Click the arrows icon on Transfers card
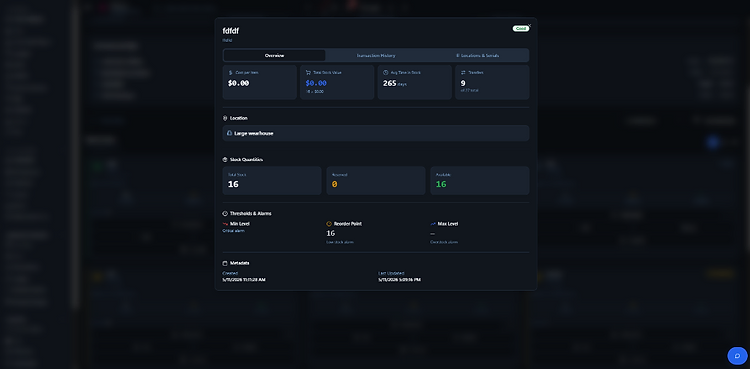The height and width of the screenshot is (369, 750). (463, 72)
